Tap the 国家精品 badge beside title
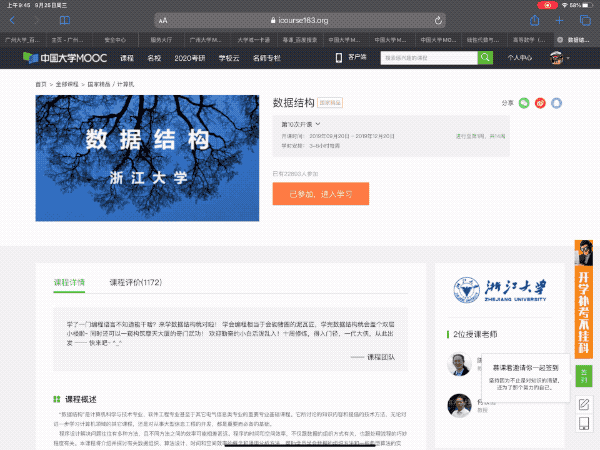Screen dimensions: 600x450 (330, 103)
